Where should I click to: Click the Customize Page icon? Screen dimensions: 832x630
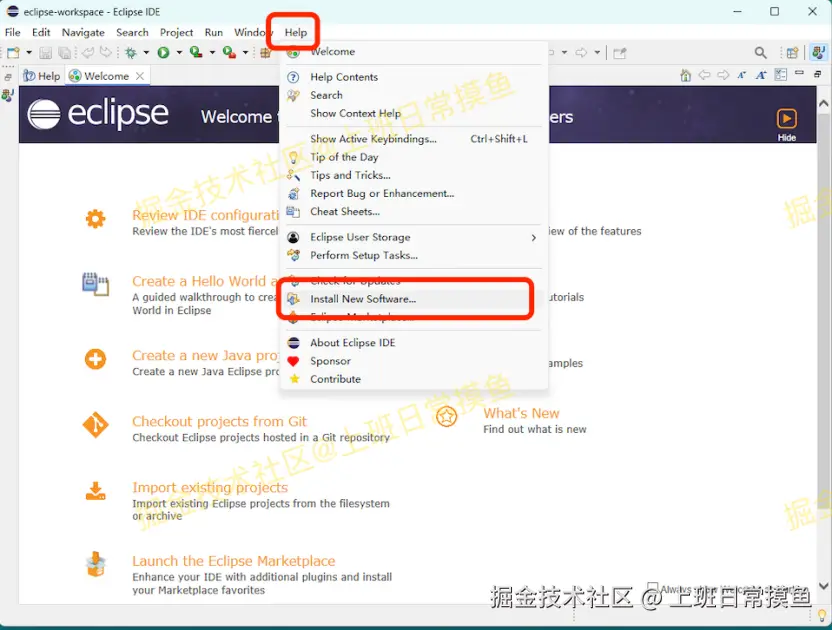pos(781,74)
